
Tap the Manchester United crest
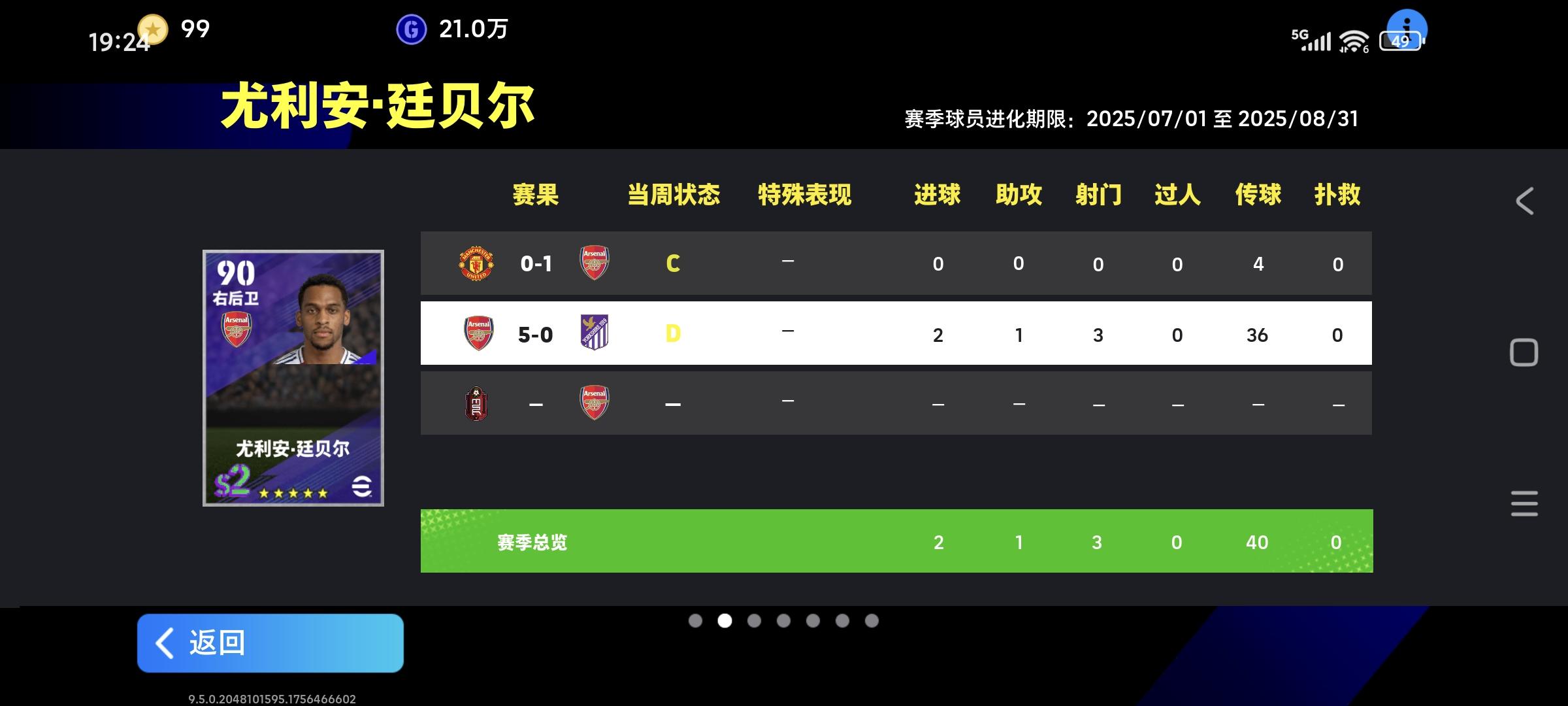pyautogui.click(x=476, y=263)
